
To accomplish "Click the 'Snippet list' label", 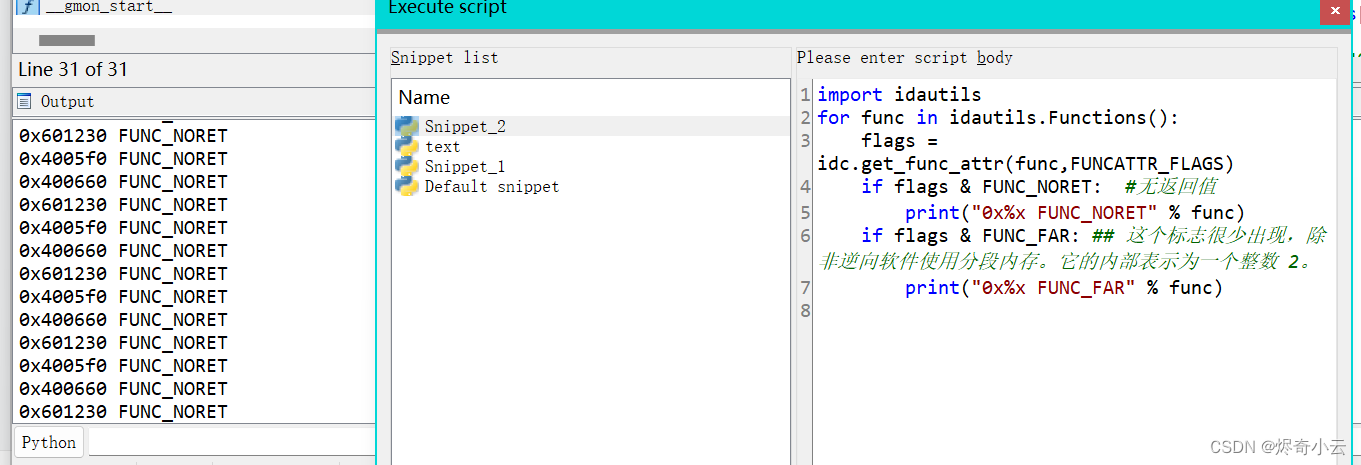I will pos(444,58).
